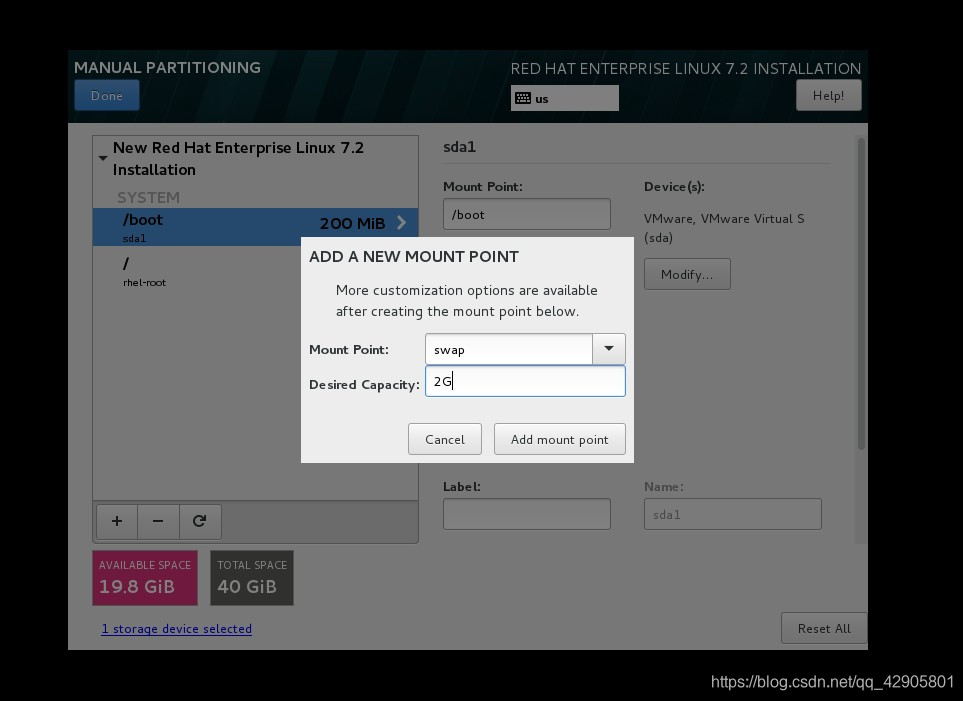Image resolution: width=963 pixels, height=701 pixels.
Task: Click the ADD A NEW MOUNT POINT title
Action: click(414, 257)
